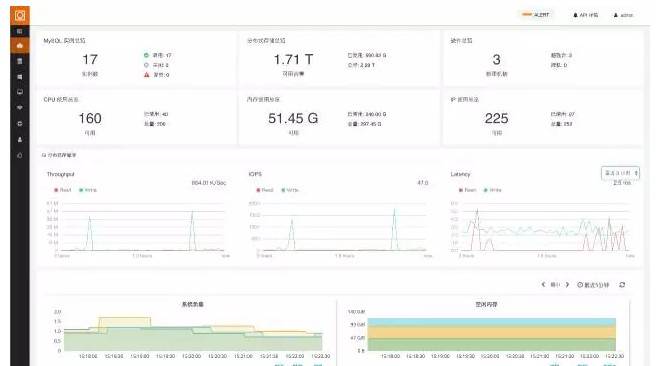Viewport: 669px width, 366px height.
Task: Click the IP available value 225
Action: click(497, 118)
